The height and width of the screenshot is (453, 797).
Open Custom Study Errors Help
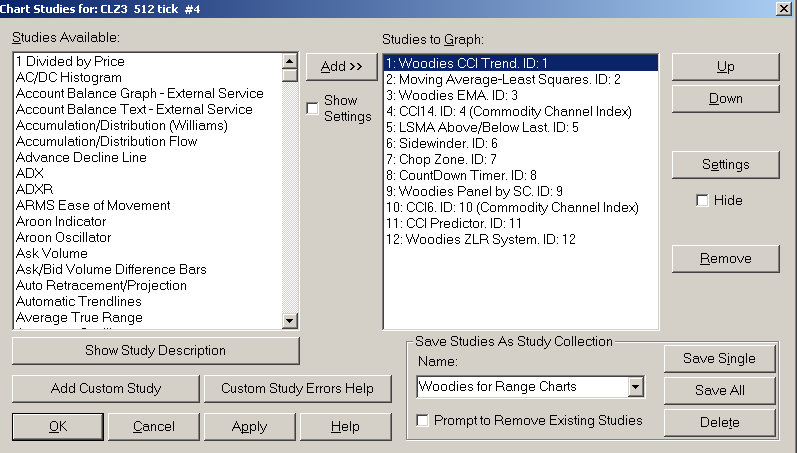pyautogui.click(x=297, y=389)
